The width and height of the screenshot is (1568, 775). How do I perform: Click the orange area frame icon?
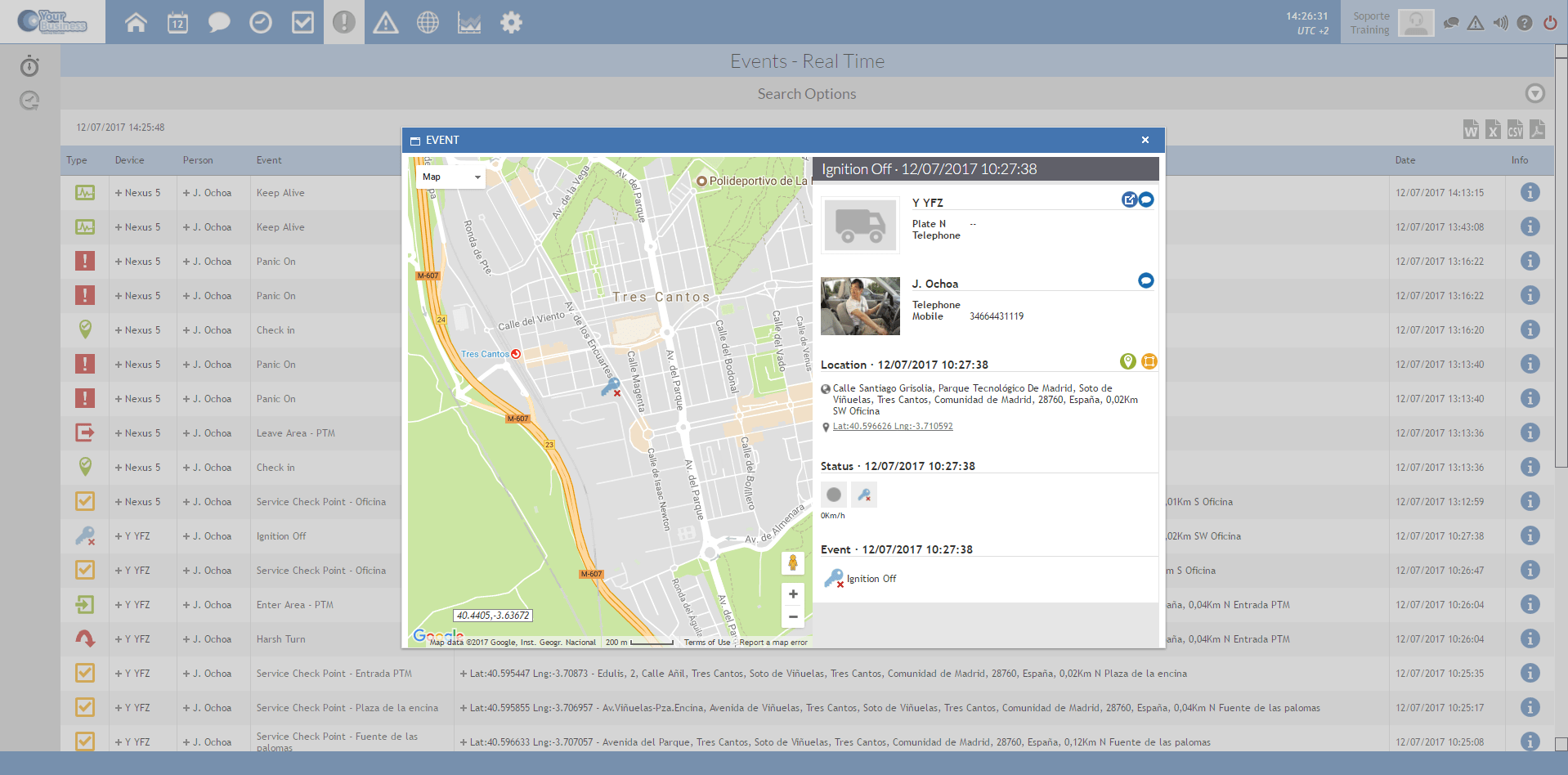pyautogui.click(x=1149, y=361)
